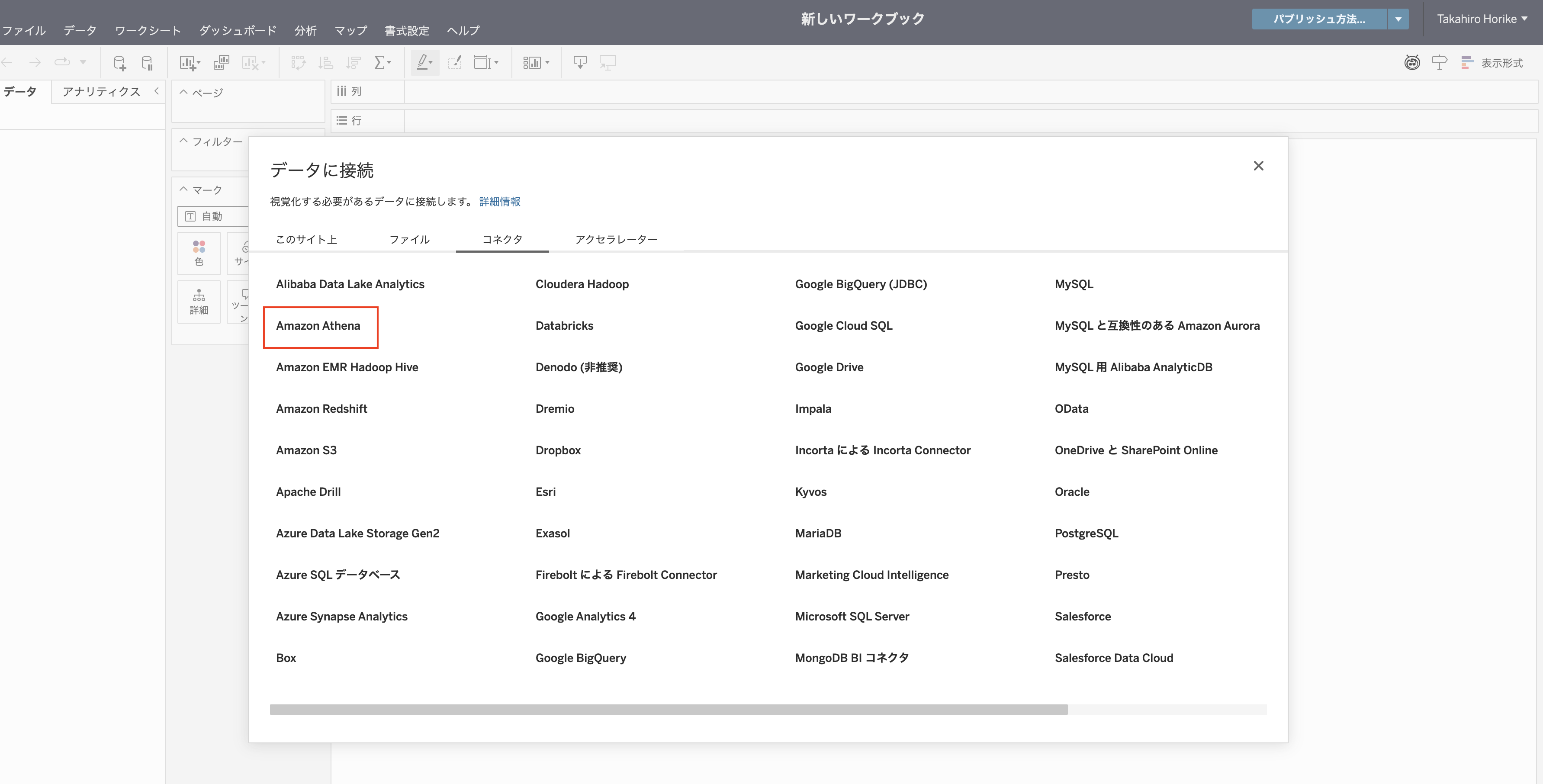Choose the Amazon S3 connector

pyautogui.click(x=306, y=450)
